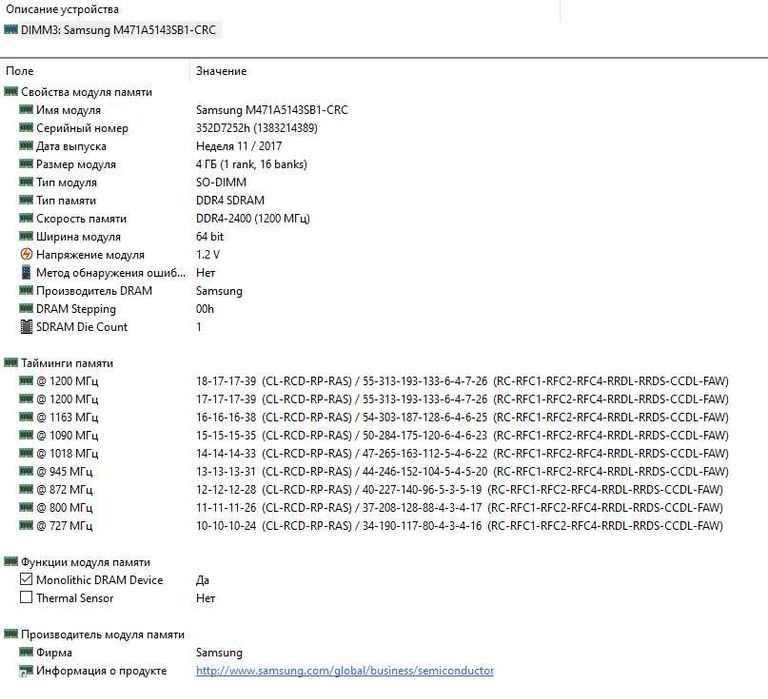
Task: Select the Свойства модуля памяти group header
Action: pos(86,92)
